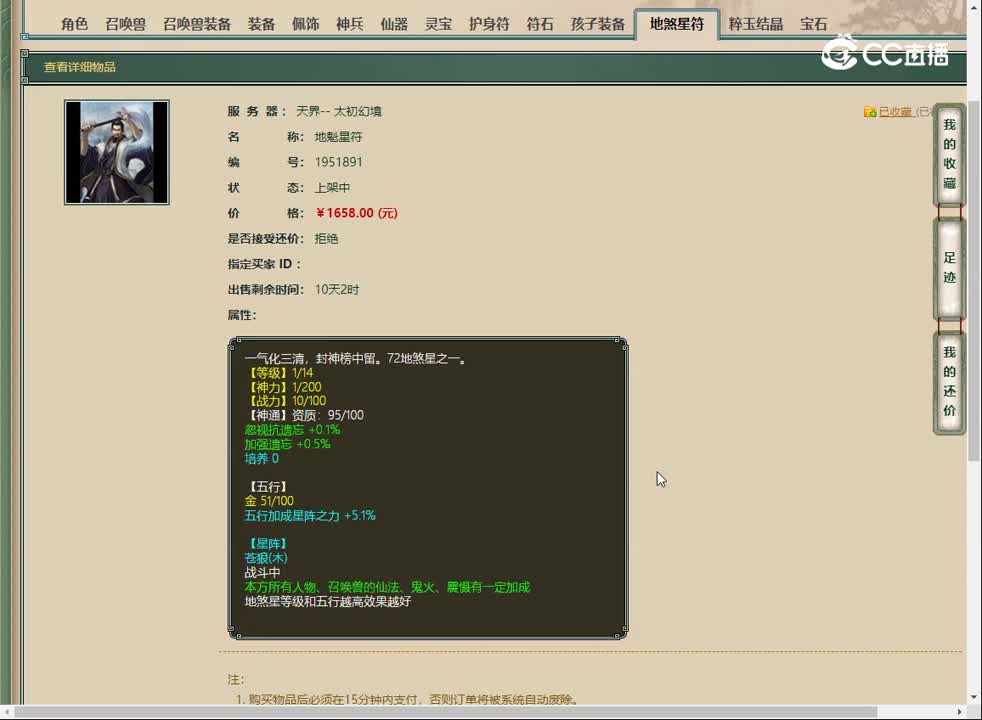The image size is (982, 720).
Task: Open 我的还价 side button
Action: click(x=949, y=381)
